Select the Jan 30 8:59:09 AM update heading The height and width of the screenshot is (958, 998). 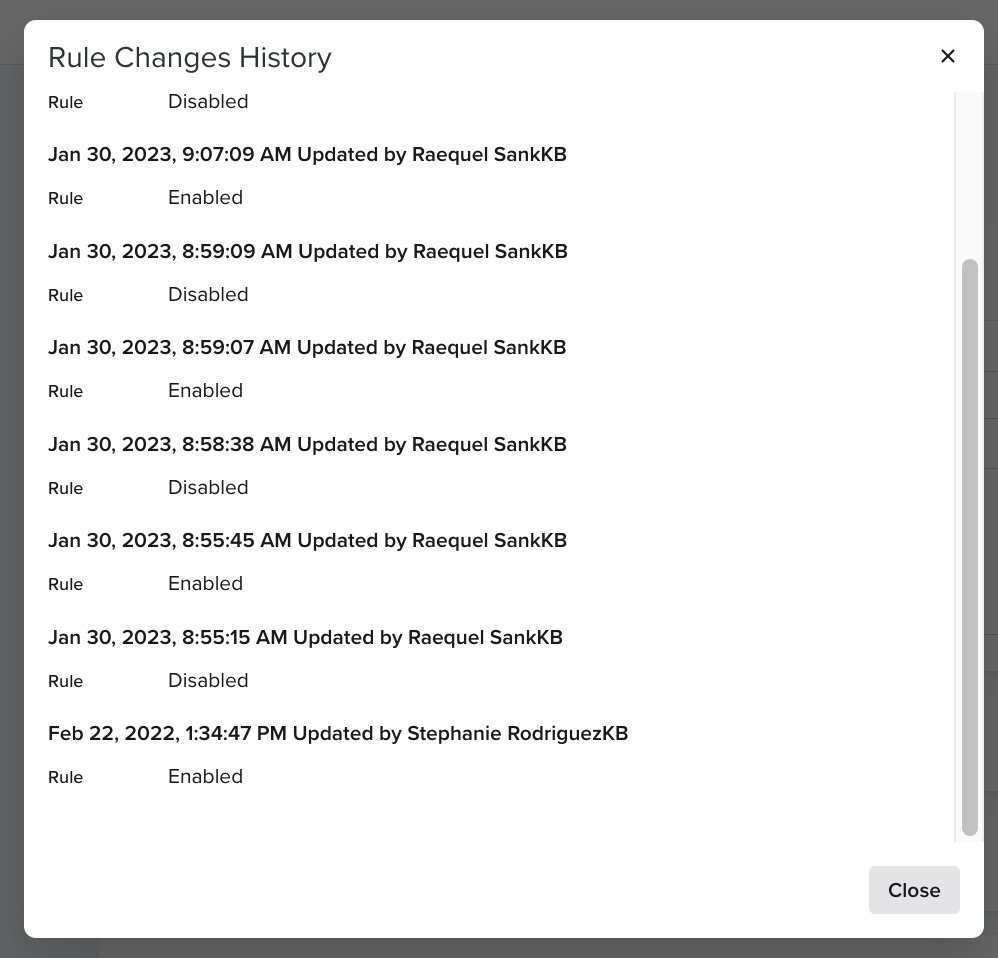tap(307, 251)
